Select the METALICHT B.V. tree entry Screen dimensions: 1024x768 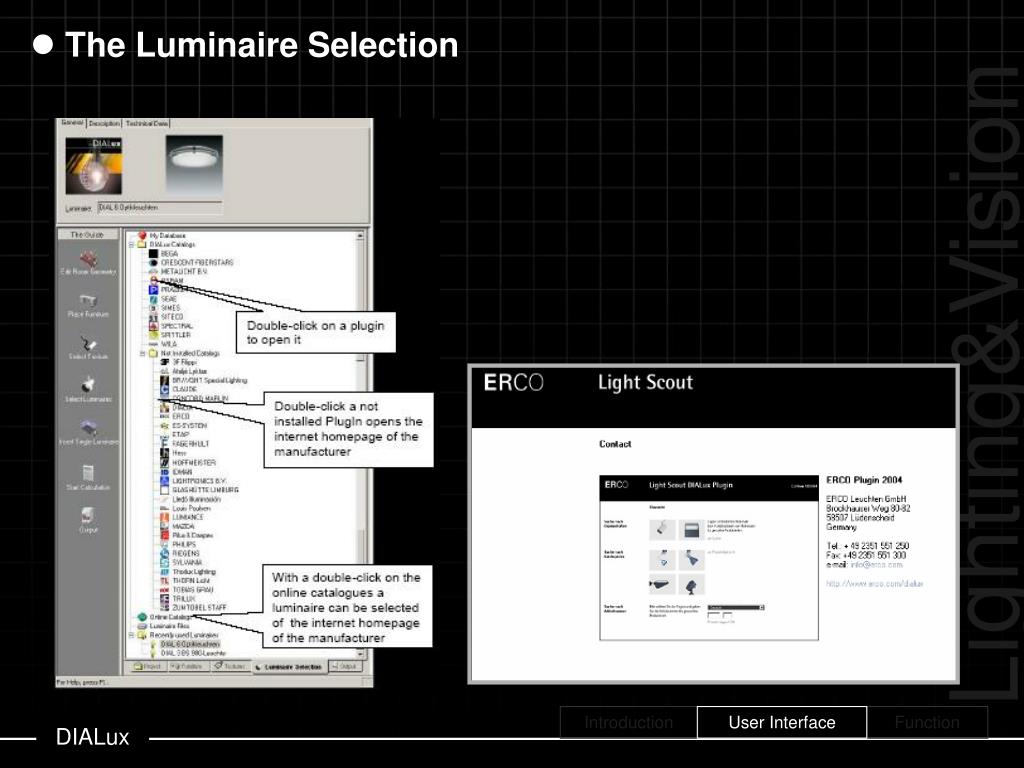pos(184,271)
